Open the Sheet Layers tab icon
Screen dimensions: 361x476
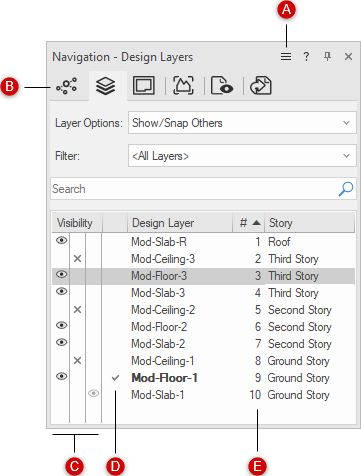(144, 86)
